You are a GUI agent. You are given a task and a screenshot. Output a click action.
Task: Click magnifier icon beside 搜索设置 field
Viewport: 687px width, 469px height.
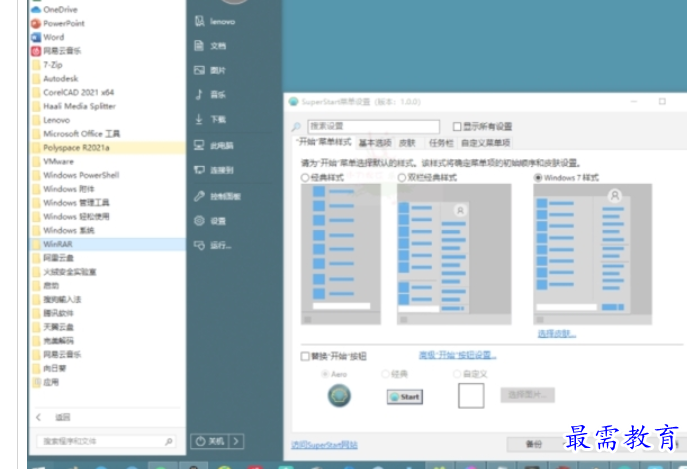coord(296,127)
